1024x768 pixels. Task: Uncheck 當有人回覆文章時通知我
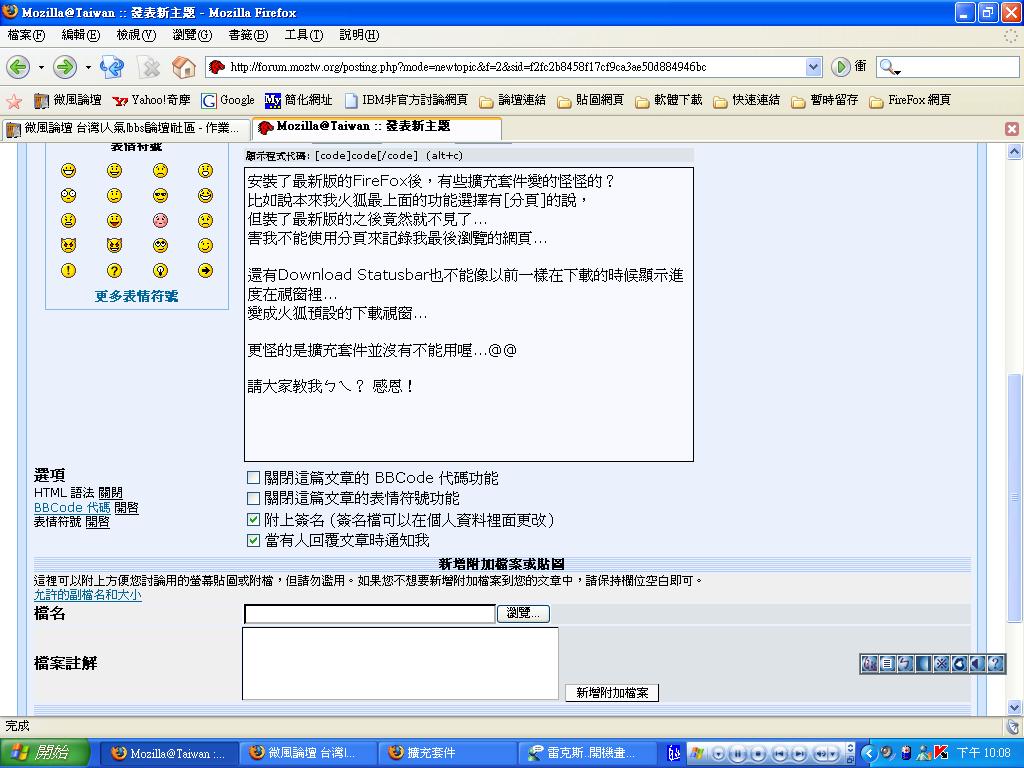(253, 540)
